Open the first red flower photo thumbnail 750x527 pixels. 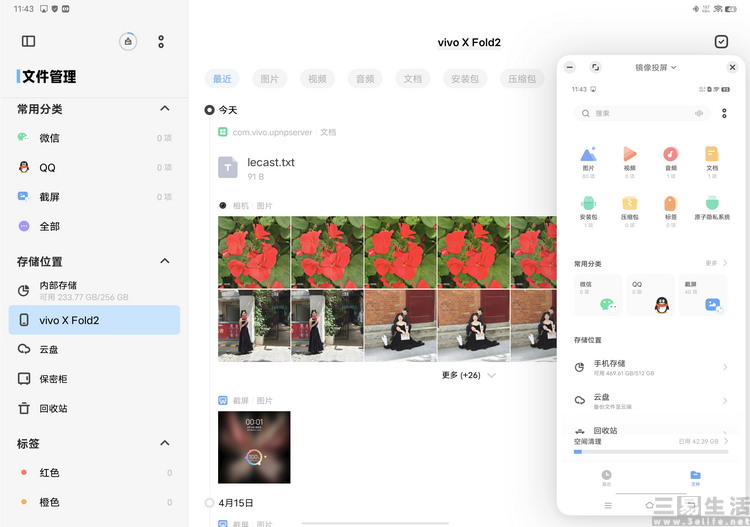(254, 252)
